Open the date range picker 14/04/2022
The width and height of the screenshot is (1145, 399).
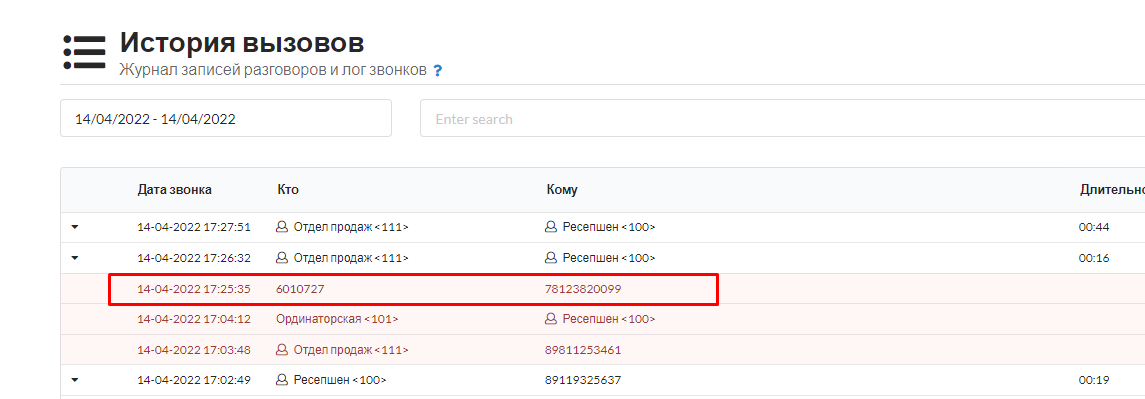tap(226, 118)
